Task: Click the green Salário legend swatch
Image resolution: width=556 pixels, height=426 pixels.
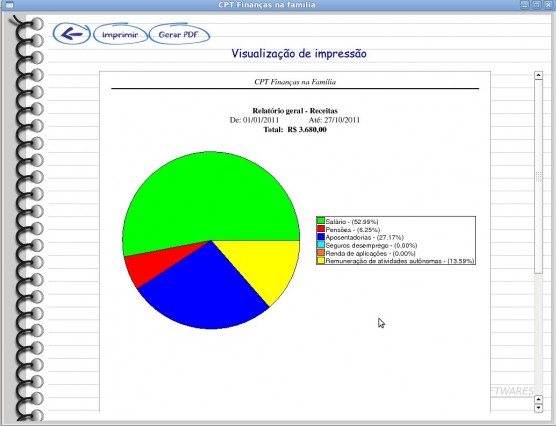Action: pyautogui.click(x=321, y=221)
